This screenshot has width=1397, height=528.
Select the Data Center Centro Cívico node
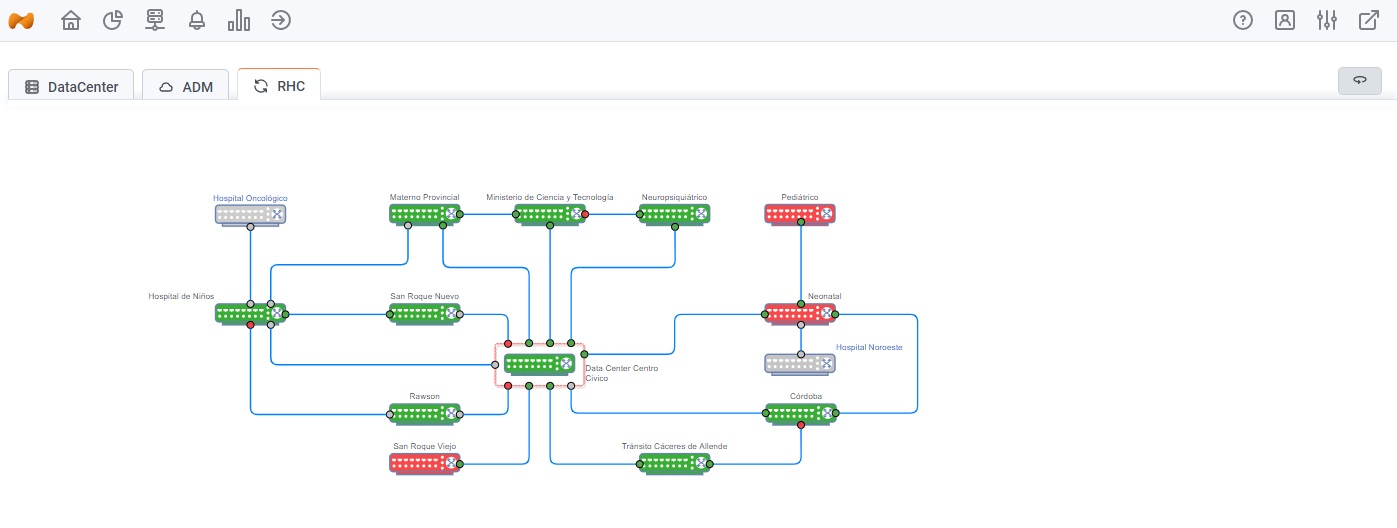pyautogui.click(x=539, y=364)
